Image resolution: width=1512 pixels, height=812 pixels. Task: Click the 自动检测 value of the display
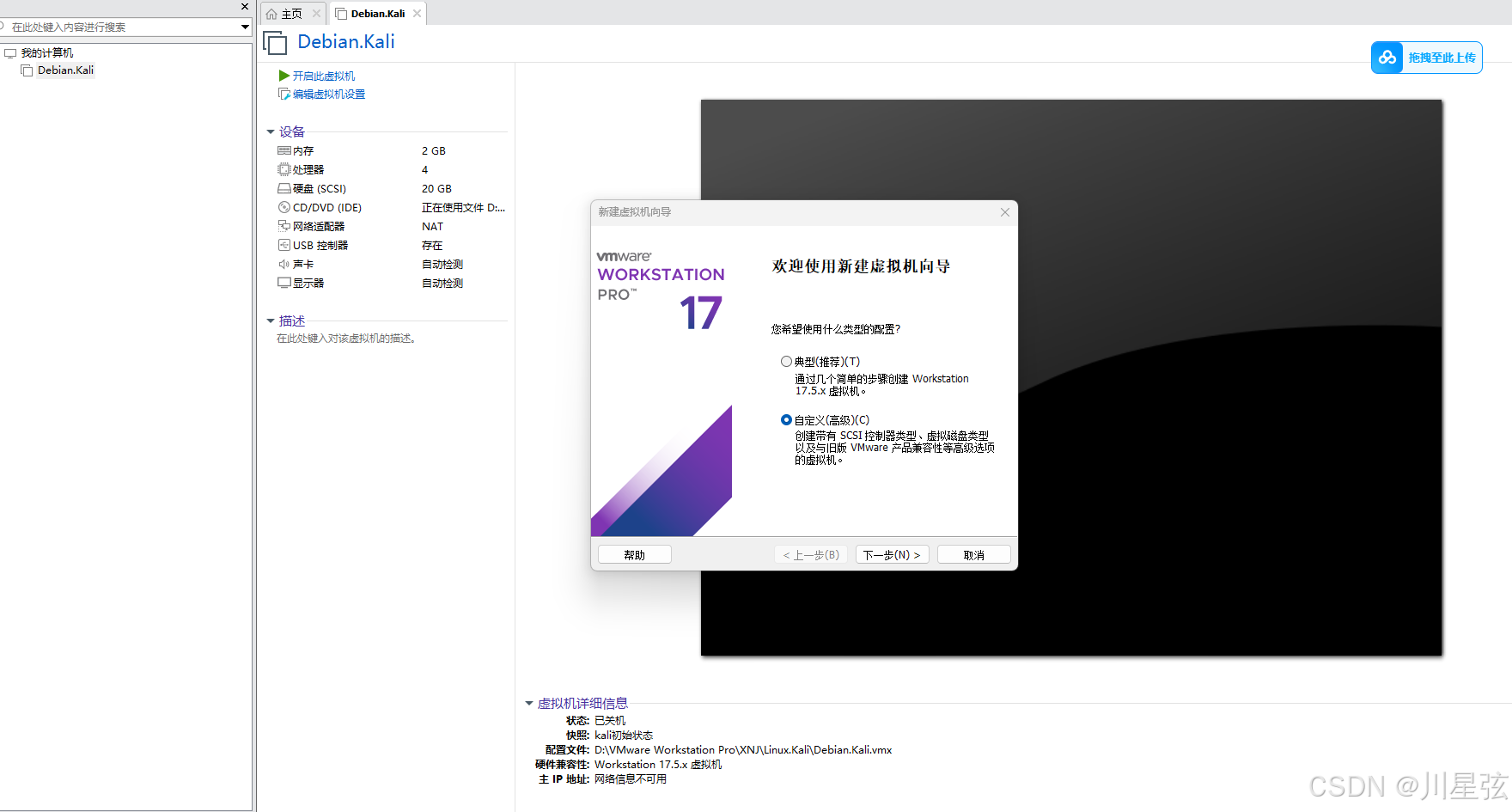(442, 283)
